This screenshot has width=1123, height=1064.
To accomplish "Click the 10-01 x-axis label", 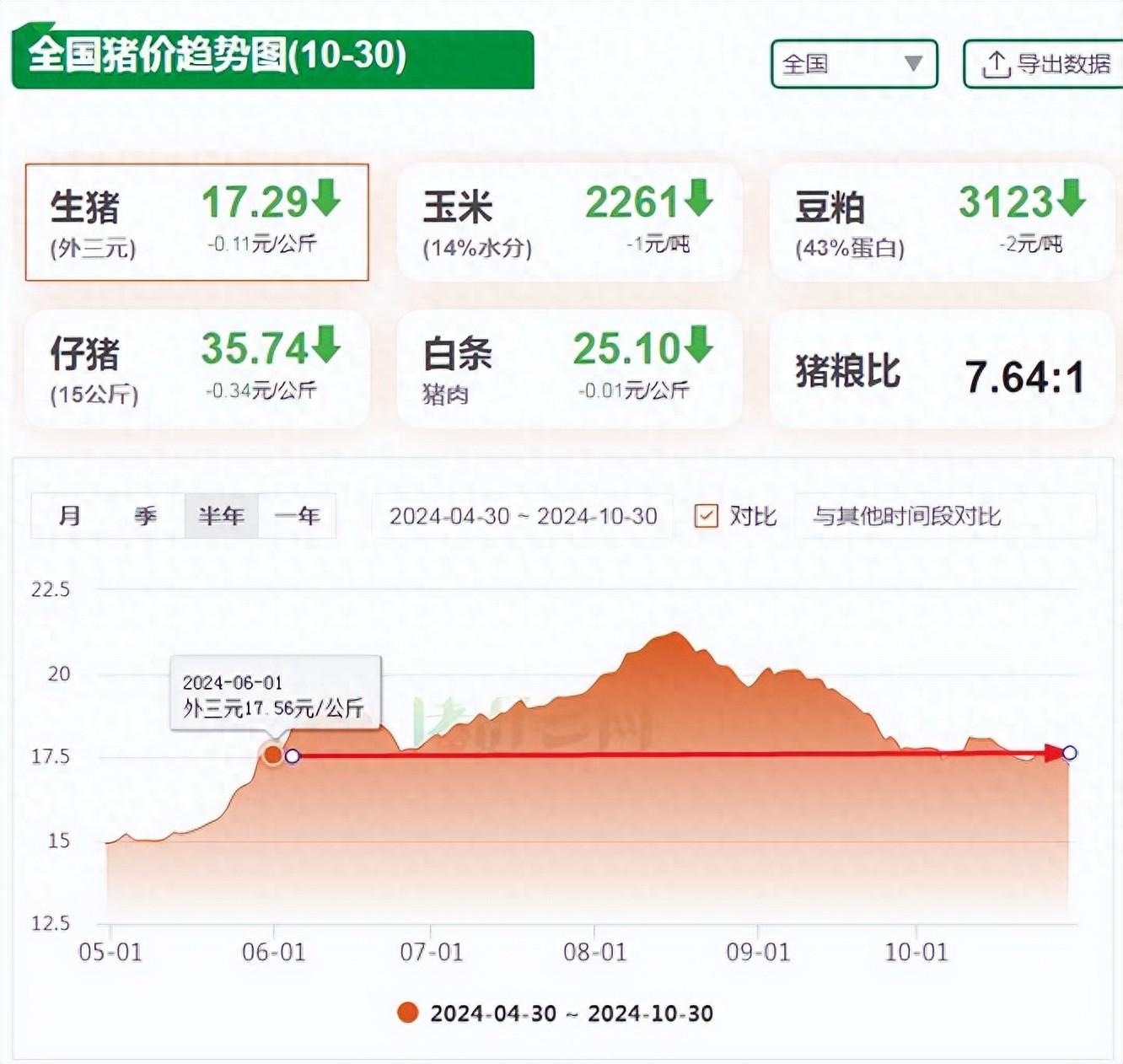I will 916,953.
